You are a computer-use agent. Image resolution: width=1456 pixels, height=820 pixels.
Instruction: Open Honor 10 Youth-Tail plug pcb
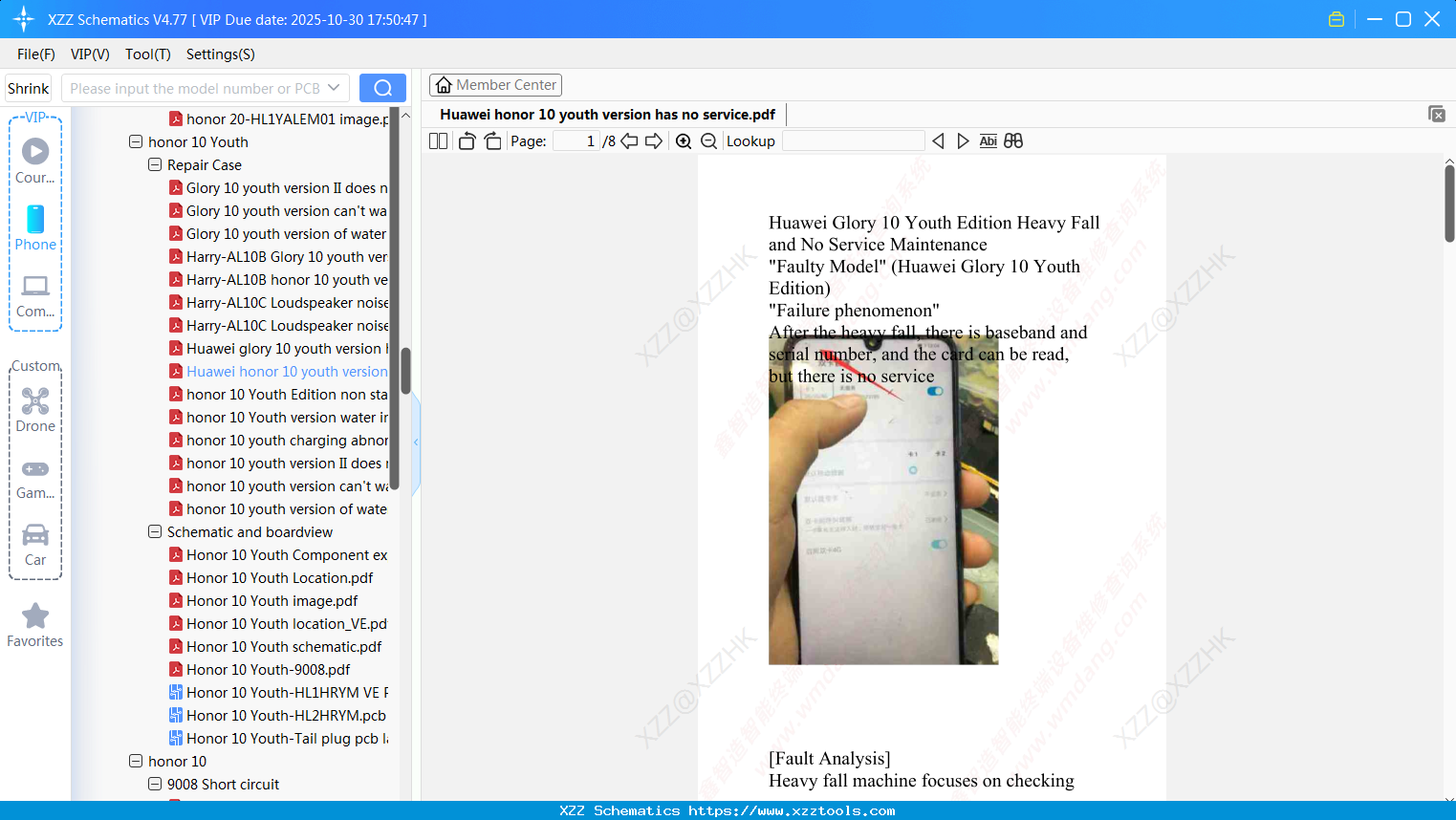[x=278, y=738]
